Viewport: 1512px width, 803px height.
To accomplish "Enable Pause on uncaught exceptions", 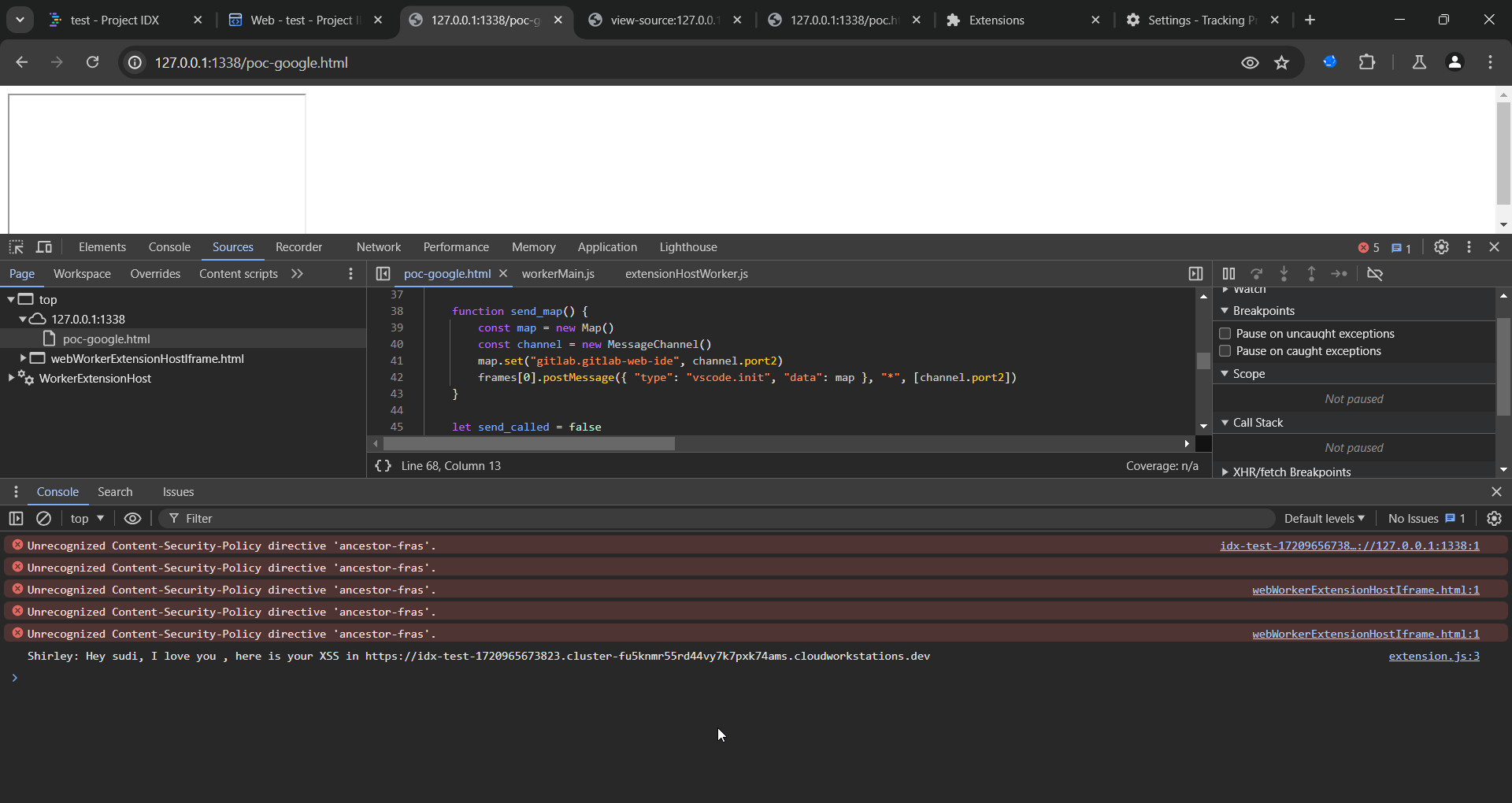I will tap(1225, 334).
